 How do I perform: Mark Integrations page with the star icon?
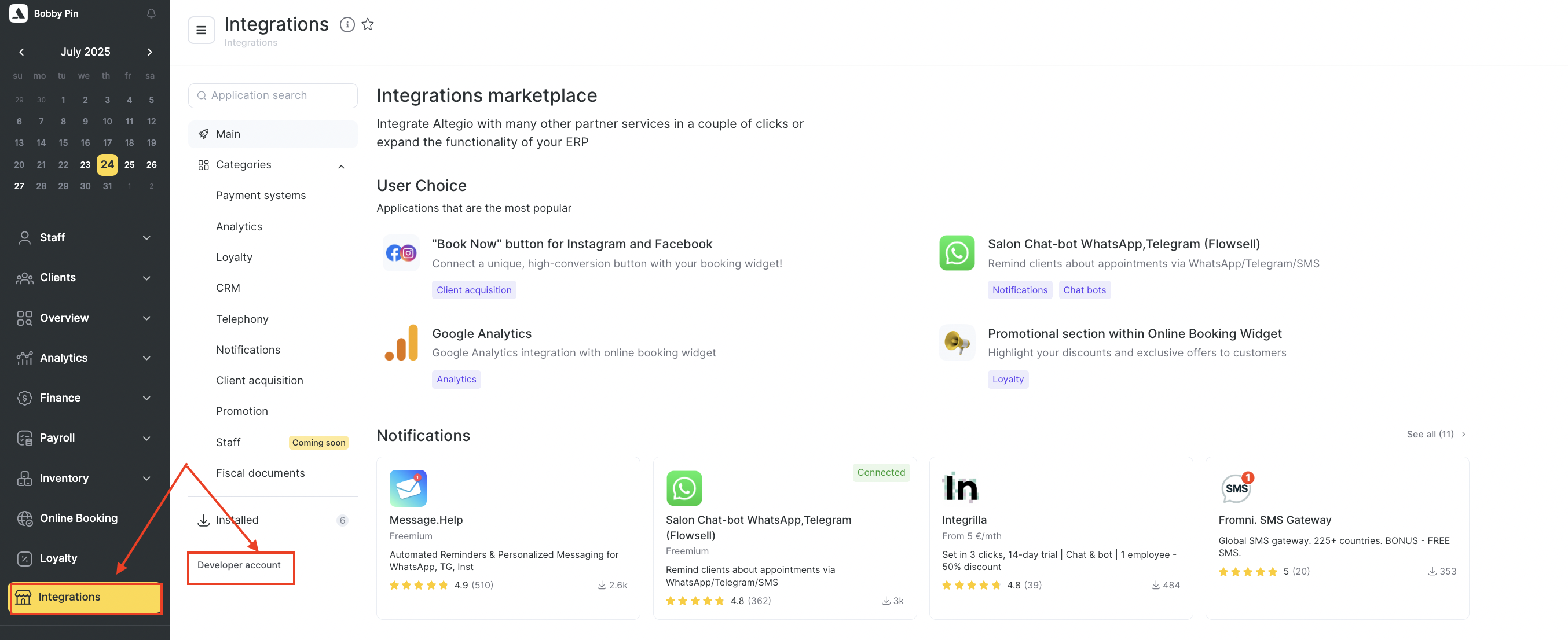pyautogui.click(x=368, y=24)
